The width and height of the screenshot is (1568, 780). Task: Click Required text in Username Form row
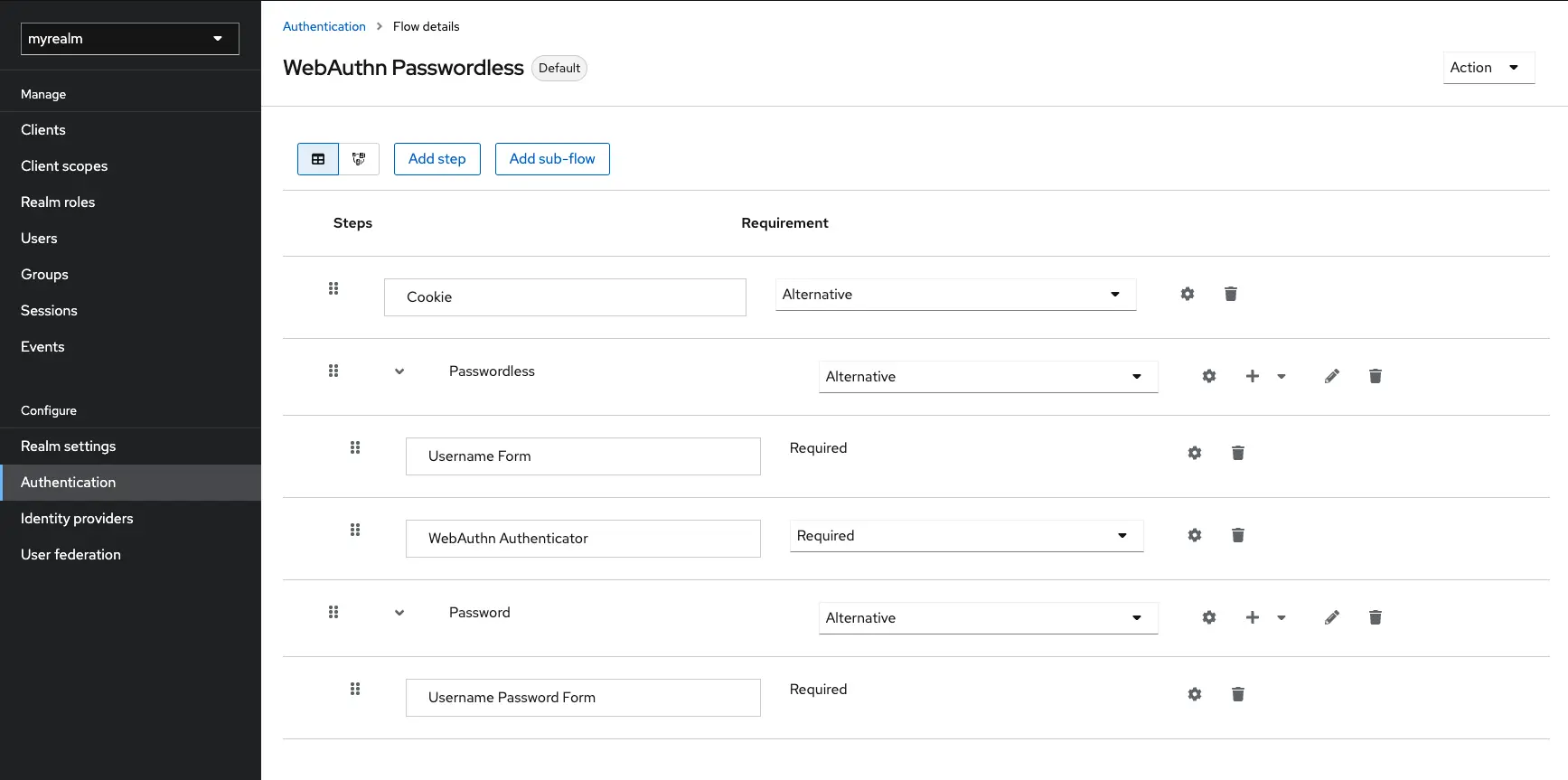(x=818, y=448)
